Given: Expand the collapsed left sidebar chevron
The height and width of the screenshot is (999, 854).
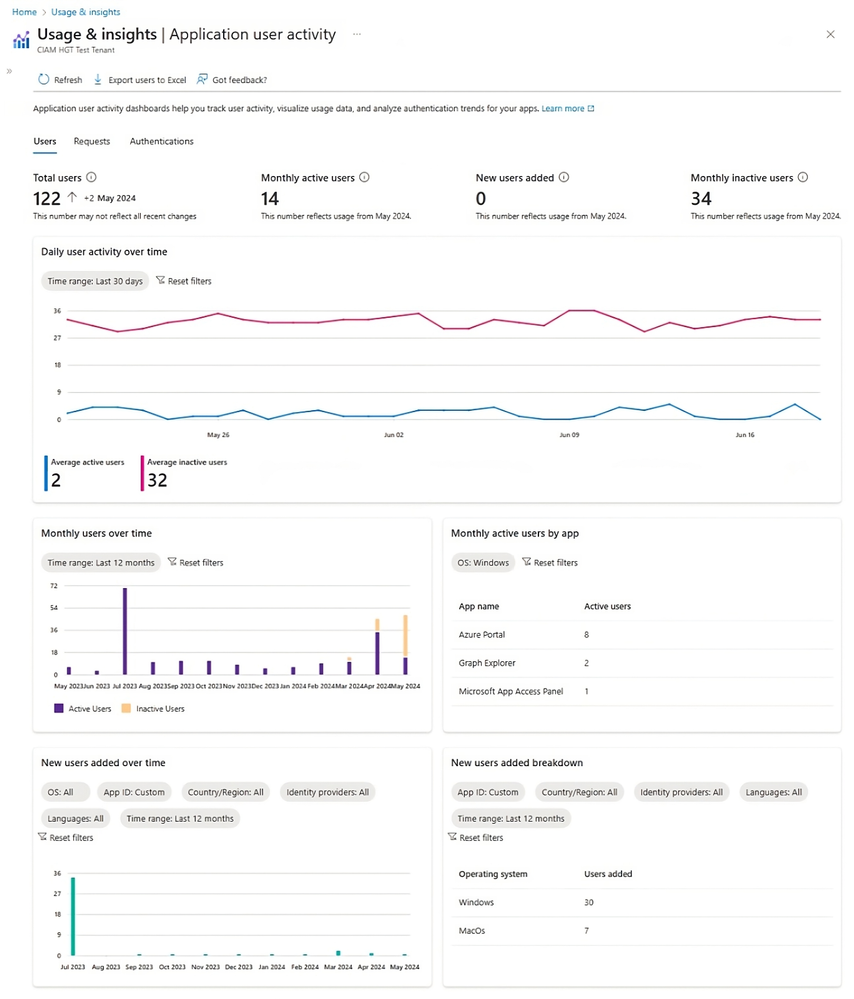Looking at the screenshot, I should coord(9,71).
